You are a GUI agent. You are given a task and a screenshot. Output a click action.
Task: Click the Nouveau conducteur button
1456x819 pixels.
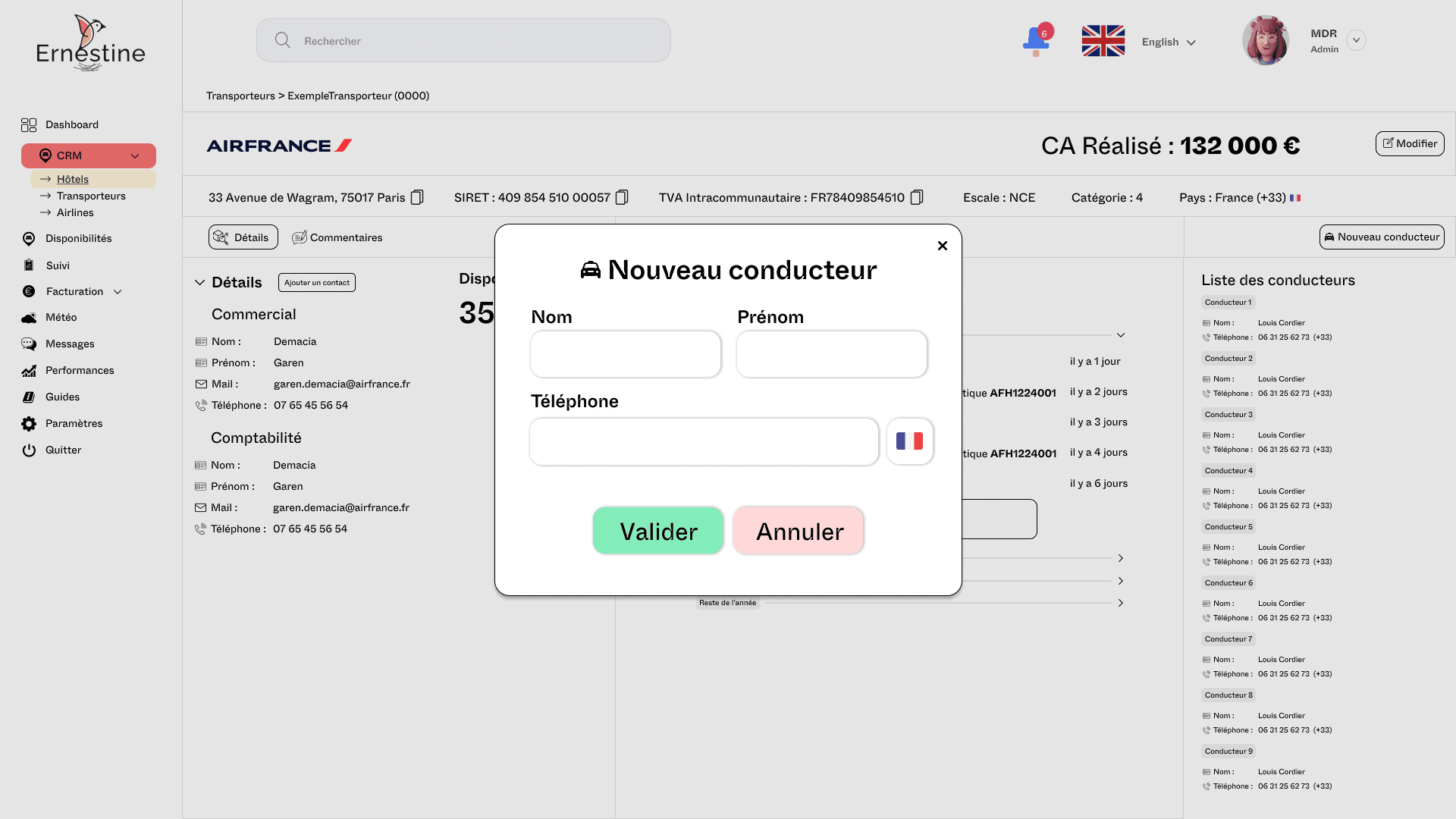tap(1382, 237)
